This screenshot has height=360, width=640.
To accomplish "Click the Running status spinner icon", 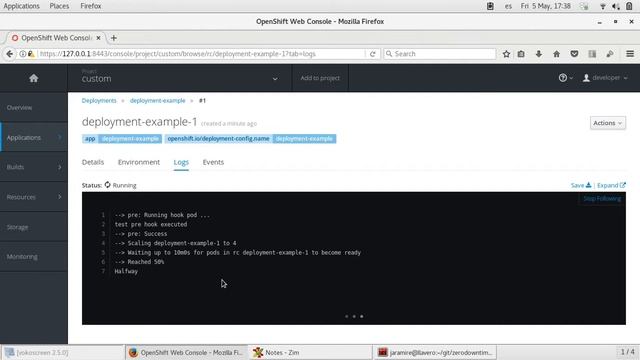I will [x=107, y=185].
